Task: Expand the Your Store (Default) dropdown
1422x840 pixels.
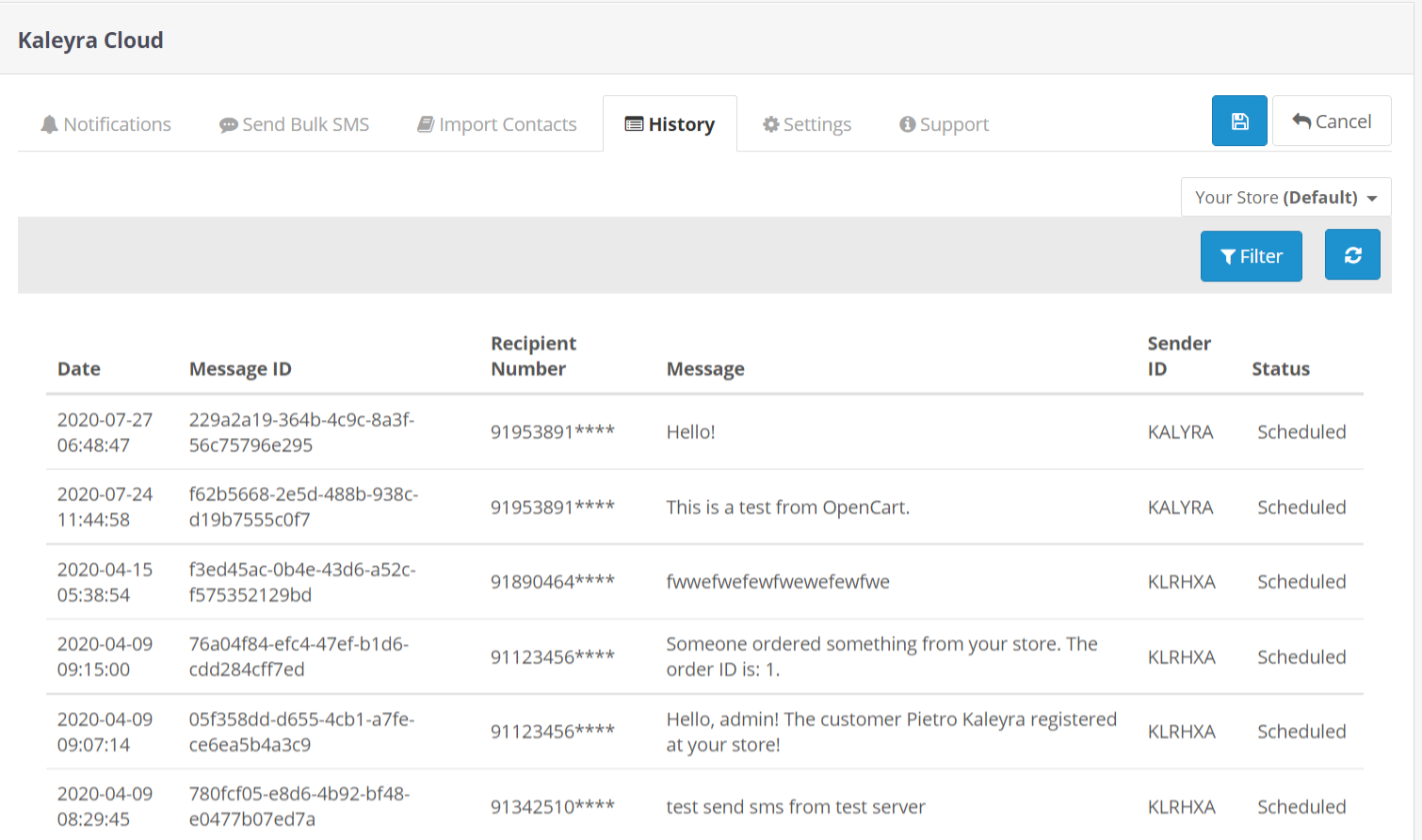Action: [x=1286, y=197]
